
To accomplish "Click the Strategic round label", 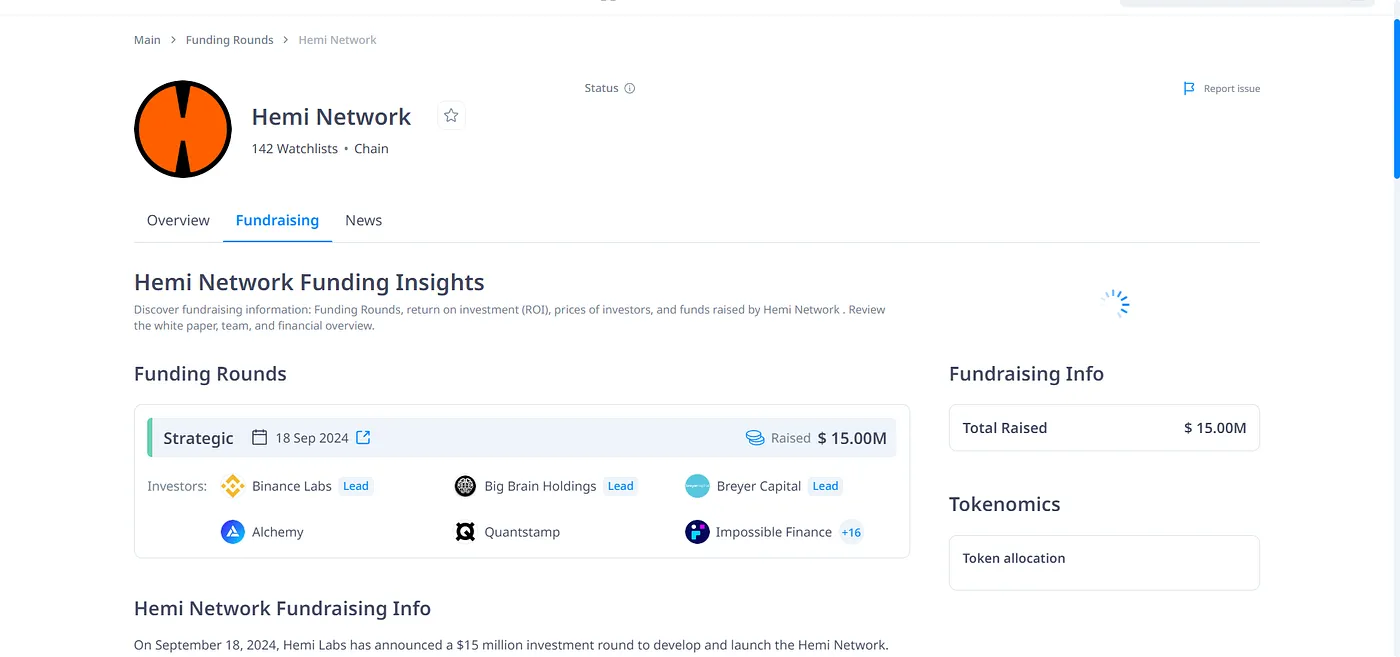I will 198,438.
